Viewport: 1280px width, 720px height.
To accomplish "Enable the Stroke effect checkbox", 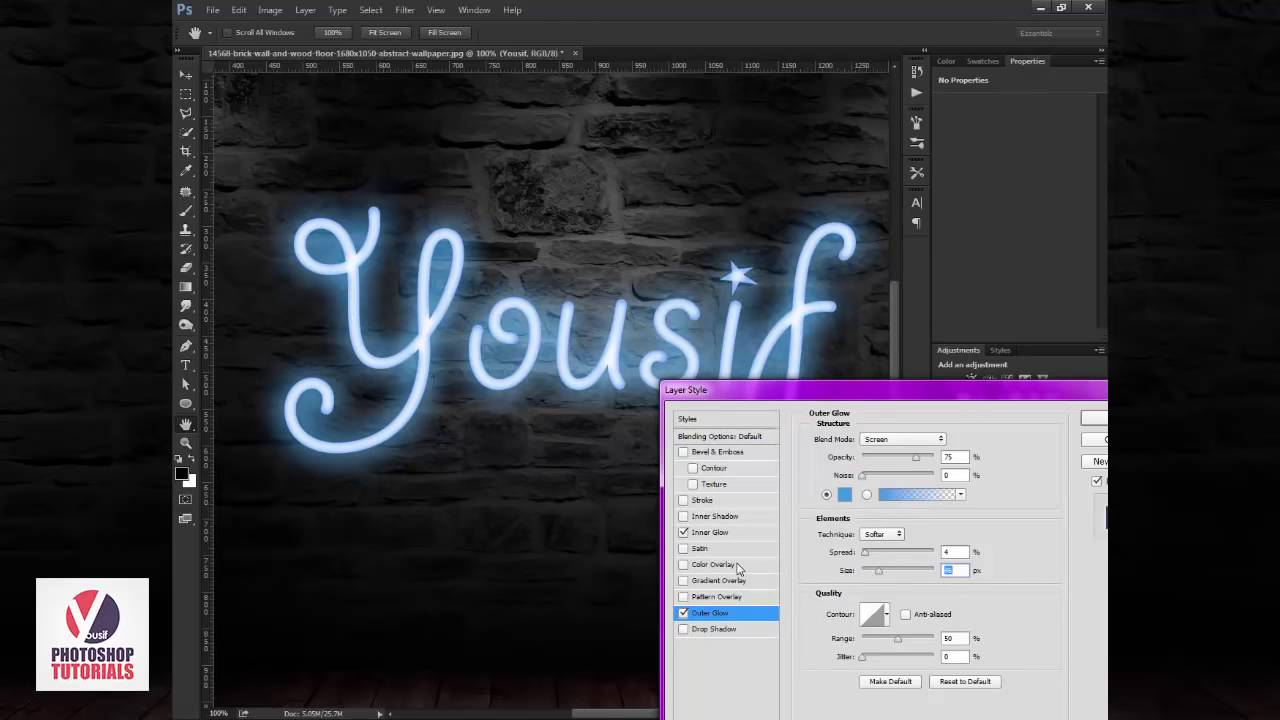I will coord(683,500).
